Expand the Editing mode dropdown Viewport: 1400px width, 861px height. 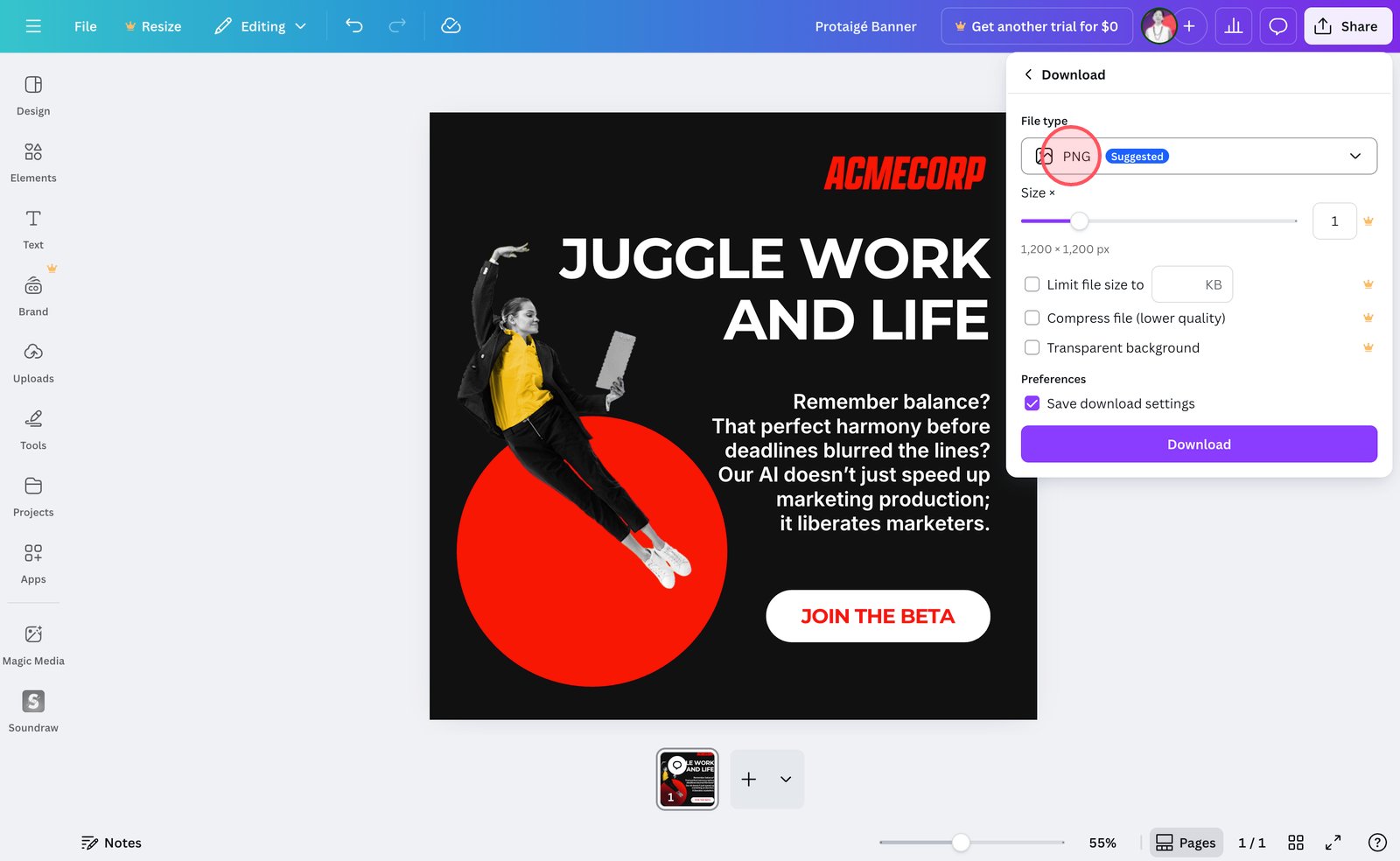pos(261,26)
